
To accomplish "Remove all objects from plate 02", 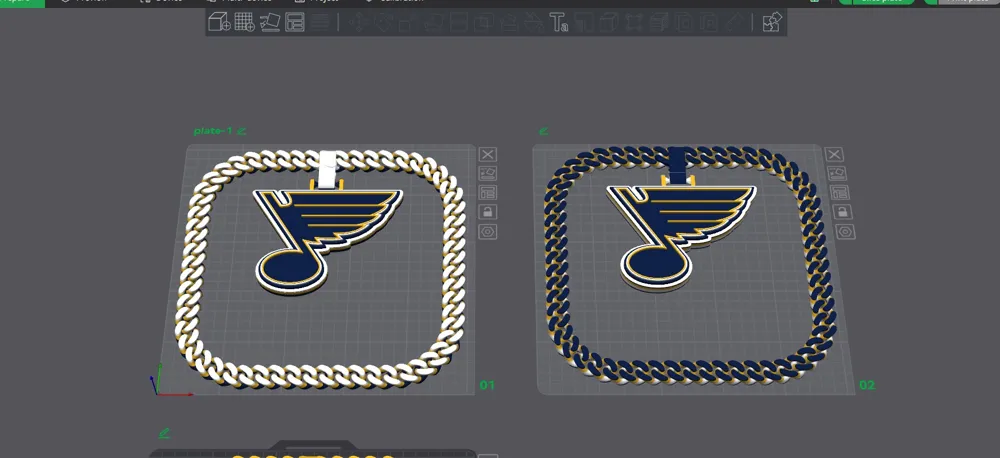I will tap(834, 154).
